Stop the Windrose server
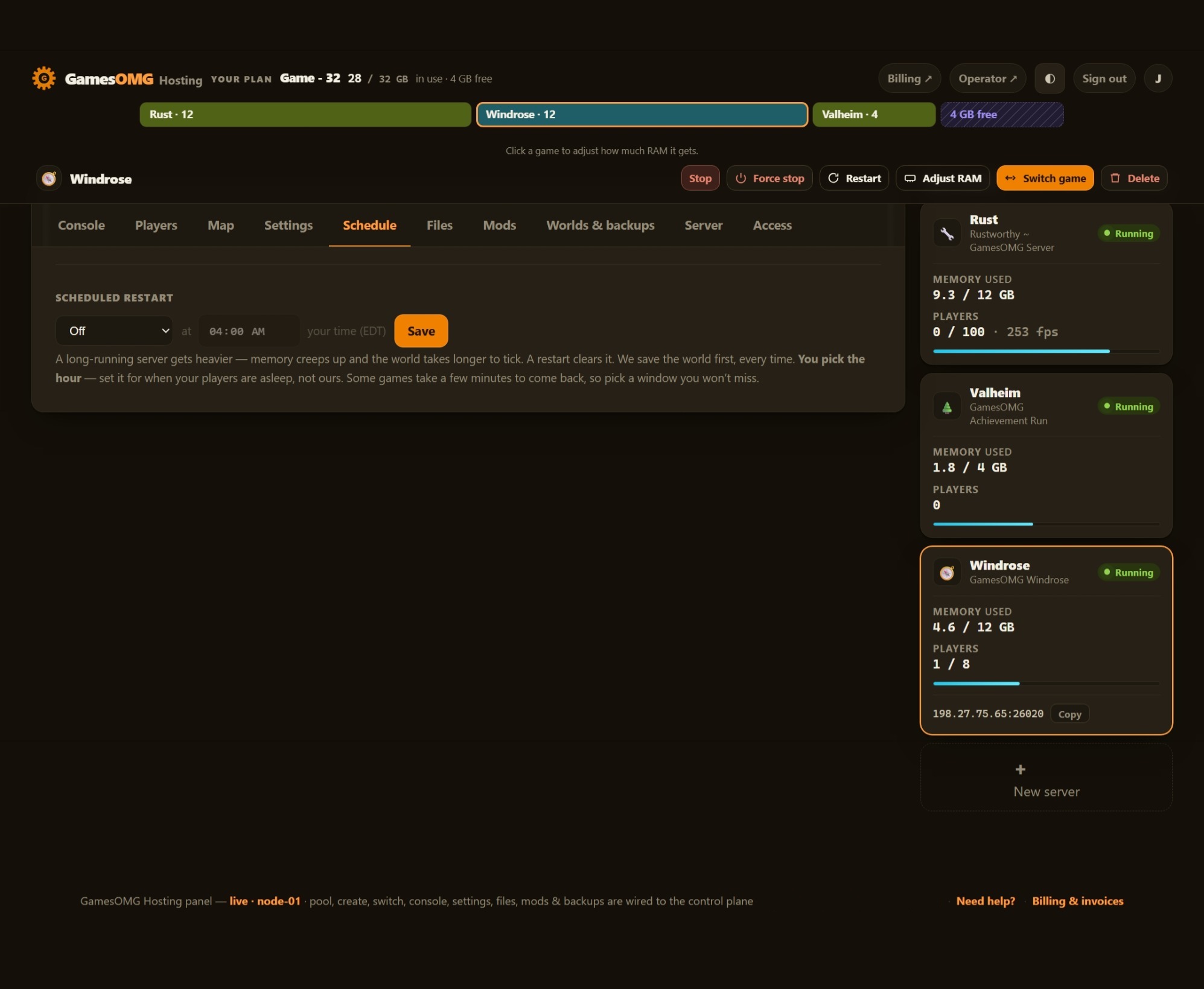Image resolution: width=1204 pixels, height=989 pixels. (x=700, y=179)
